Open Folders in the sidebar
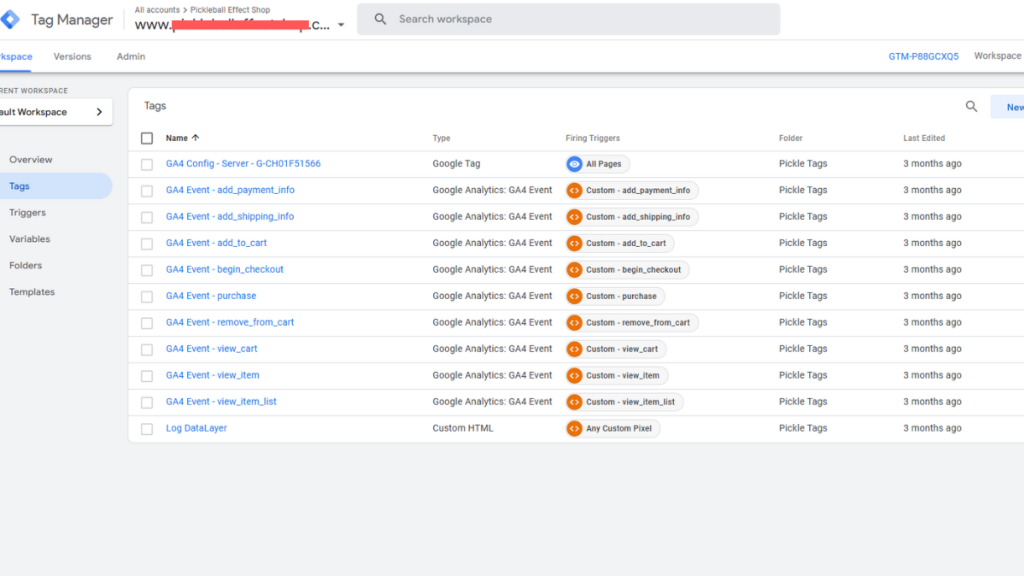This screenshot has width=1024, height=576. point(25,265)
